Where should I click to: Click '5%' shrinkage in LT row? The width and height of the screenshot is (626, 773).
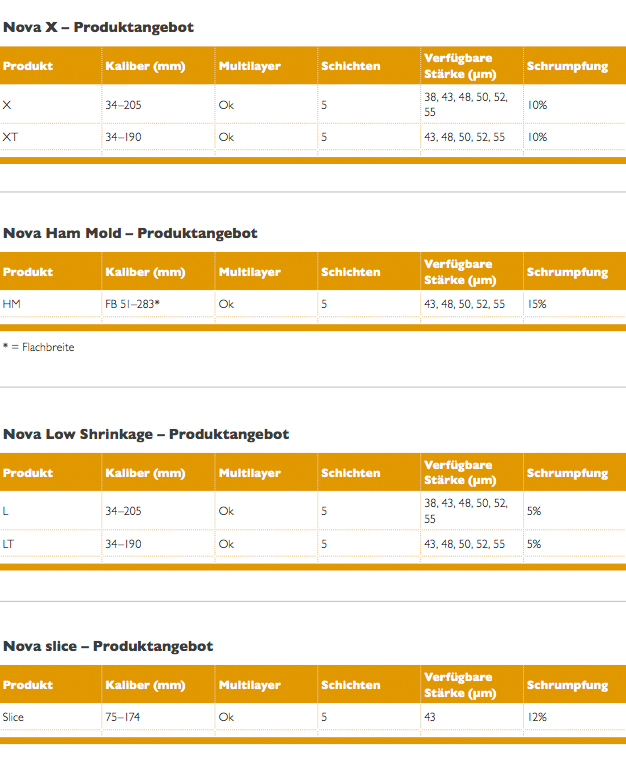coord(534,544)
